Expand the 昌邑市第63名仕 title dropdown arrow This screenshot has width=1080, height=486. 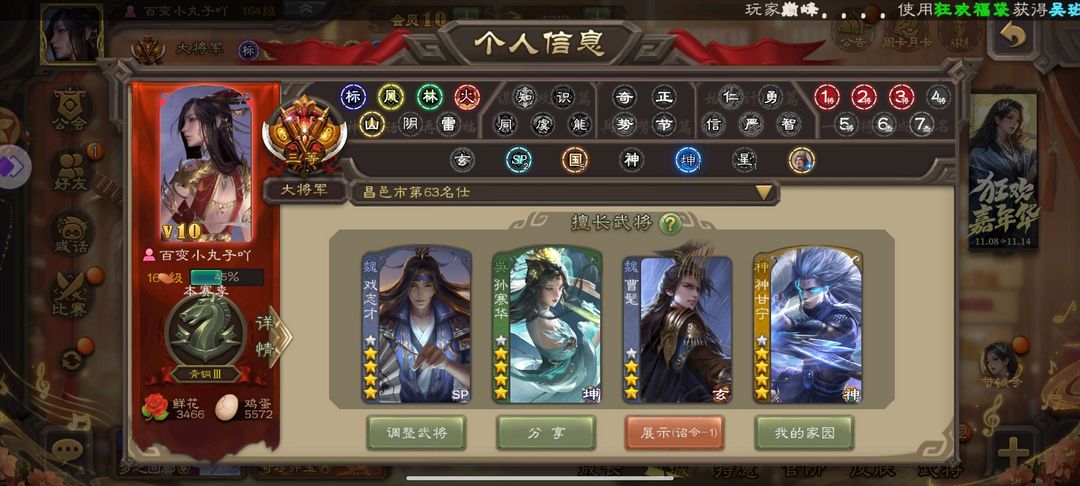764,193
